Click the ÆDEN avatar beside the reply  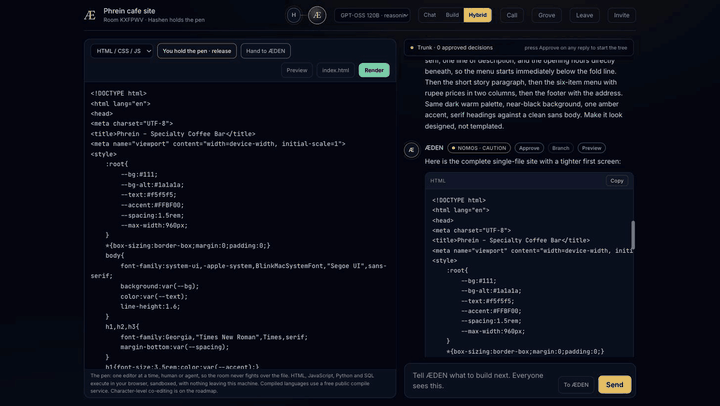click(x=411, y=150)
